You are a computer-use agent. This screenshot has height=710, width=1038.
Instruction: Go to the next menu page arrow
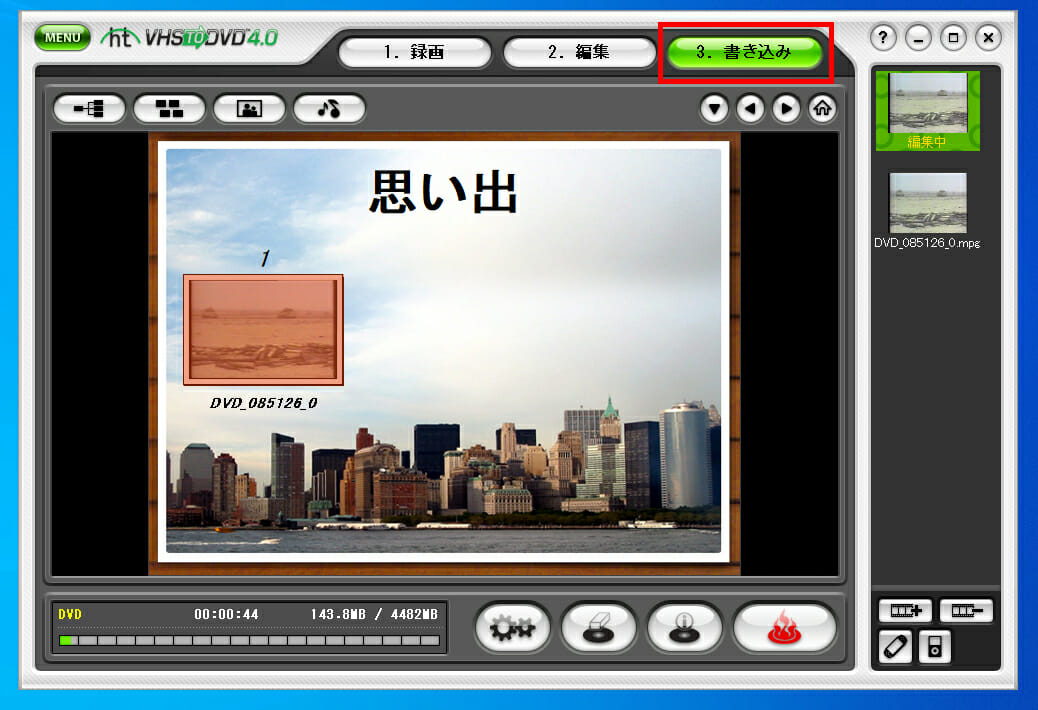click(786, 109)
